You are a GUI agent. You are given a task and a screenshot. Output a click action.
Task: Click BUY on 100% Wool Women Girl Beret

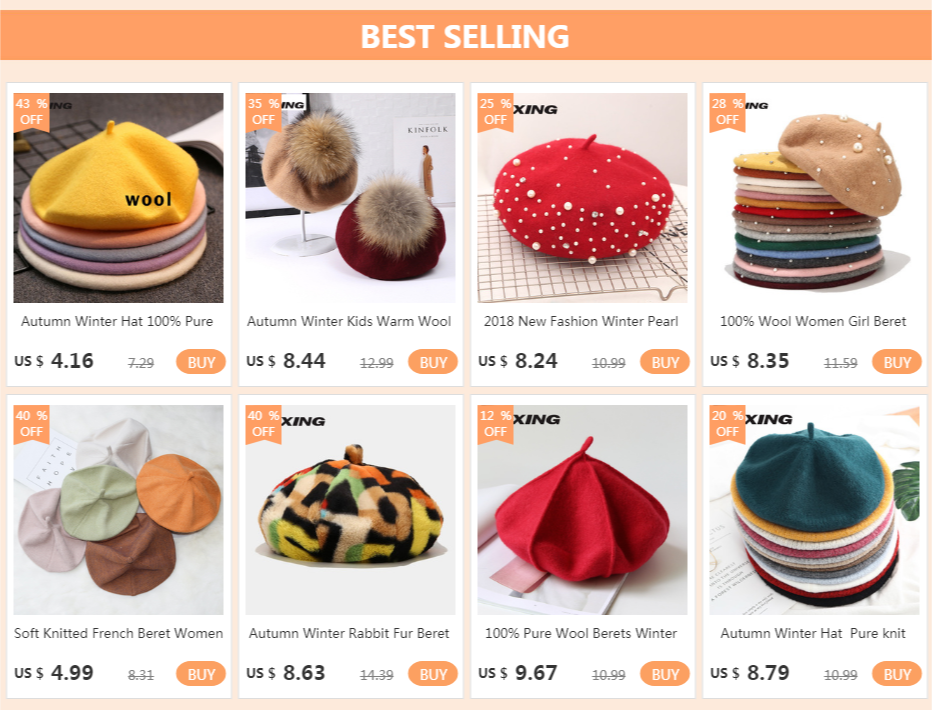pyautogui.click(x=896, y=362)
